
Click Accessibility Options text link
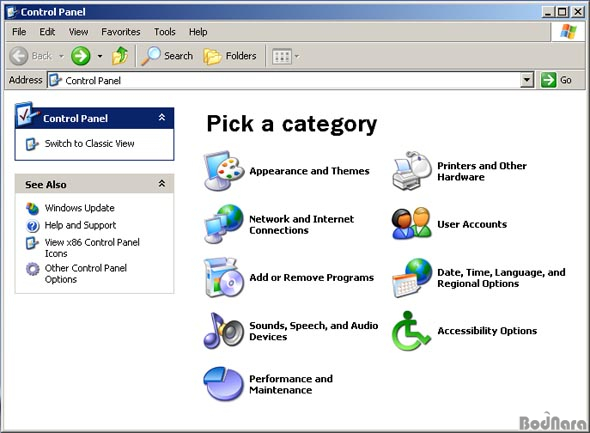[x=487, y=331]
